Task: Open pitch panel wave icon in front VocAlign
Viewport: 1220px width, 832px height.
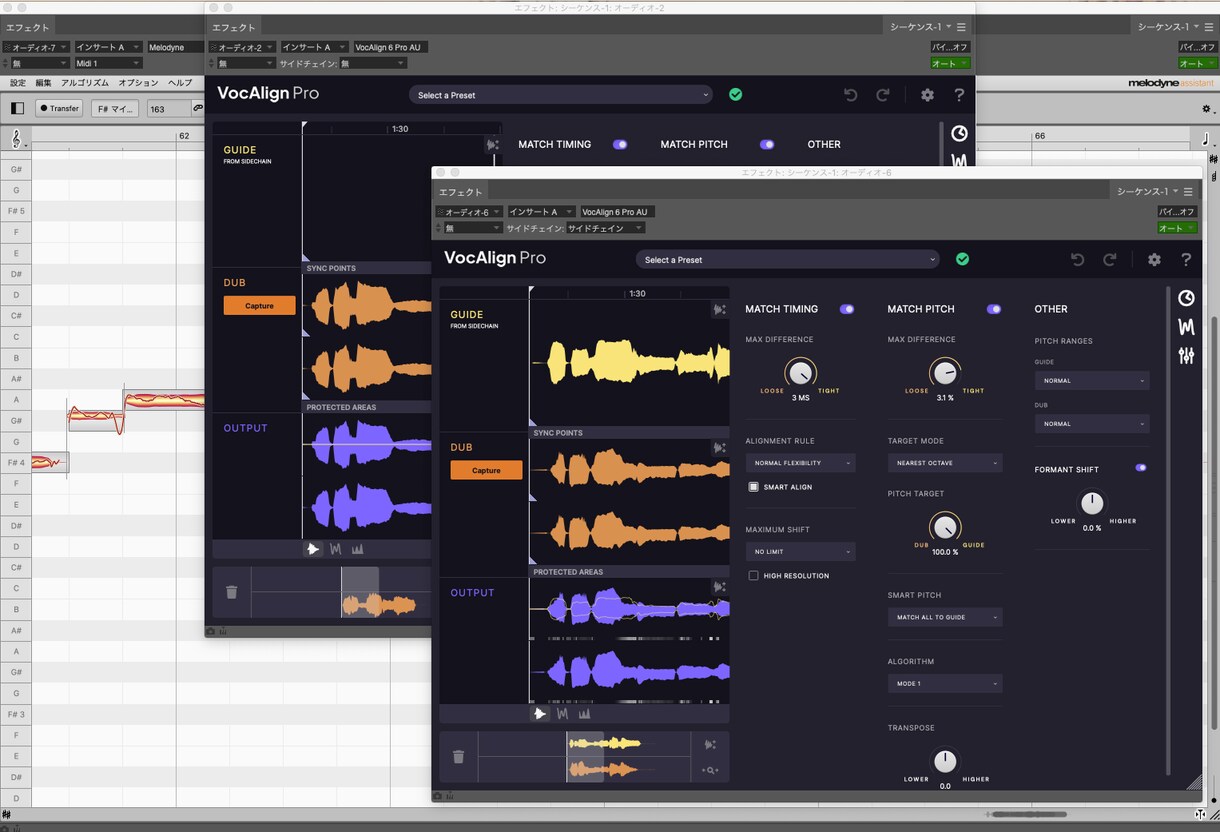Action: click(x=1186, y=327)
